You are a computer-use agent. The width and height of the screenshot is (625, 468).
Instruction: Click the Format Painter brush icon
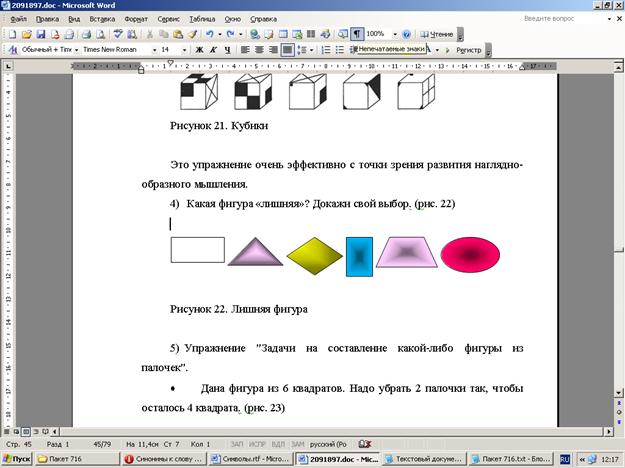pyautogui.click(x=191, y=34)
